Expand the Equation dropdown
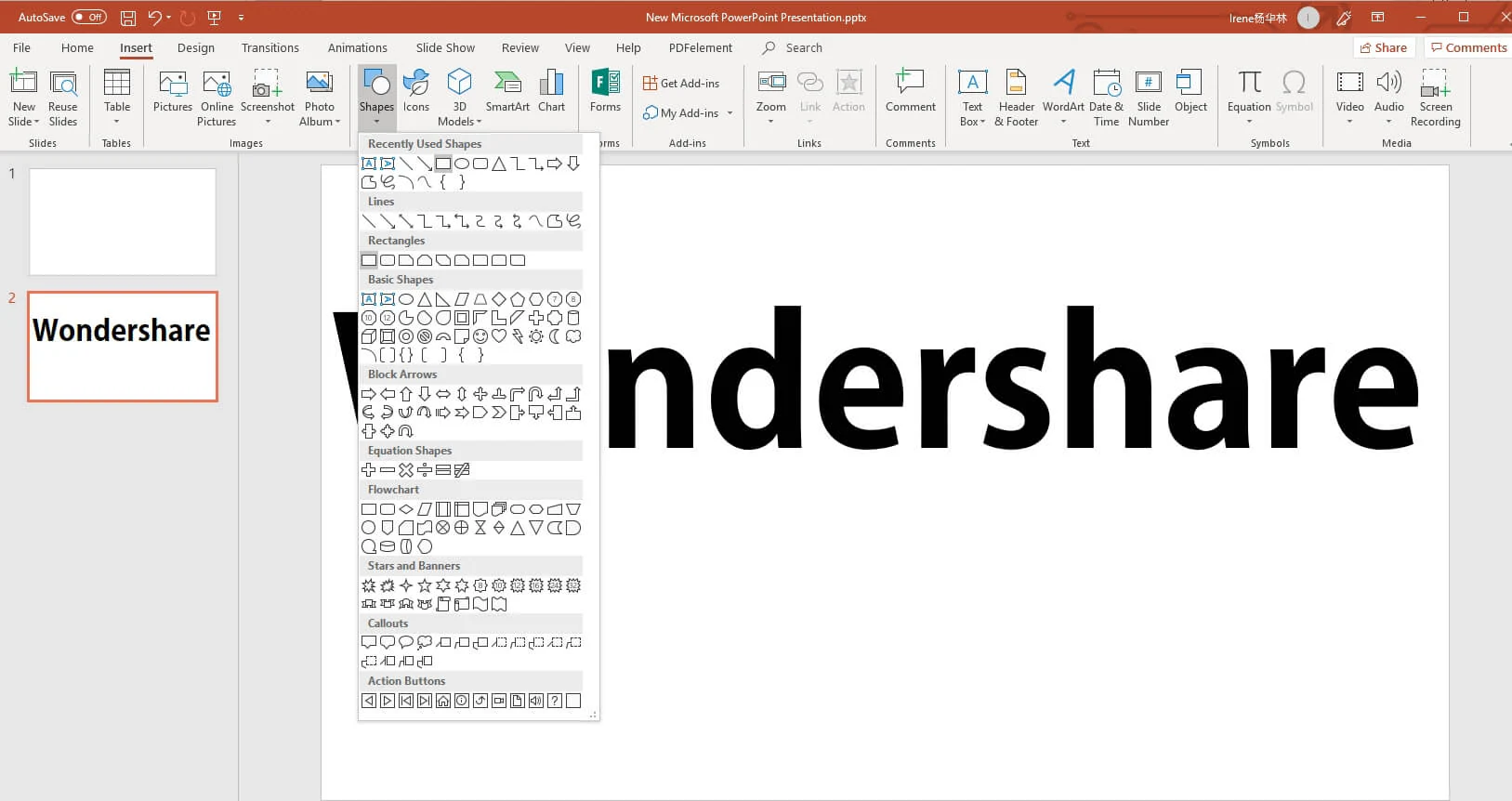 (x=1249, y=122)
